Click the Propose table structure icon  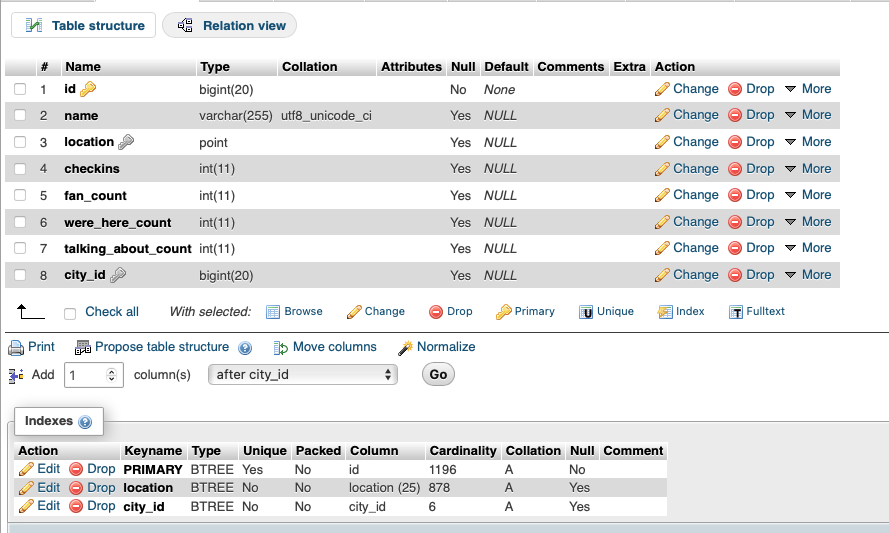(83, 348)
